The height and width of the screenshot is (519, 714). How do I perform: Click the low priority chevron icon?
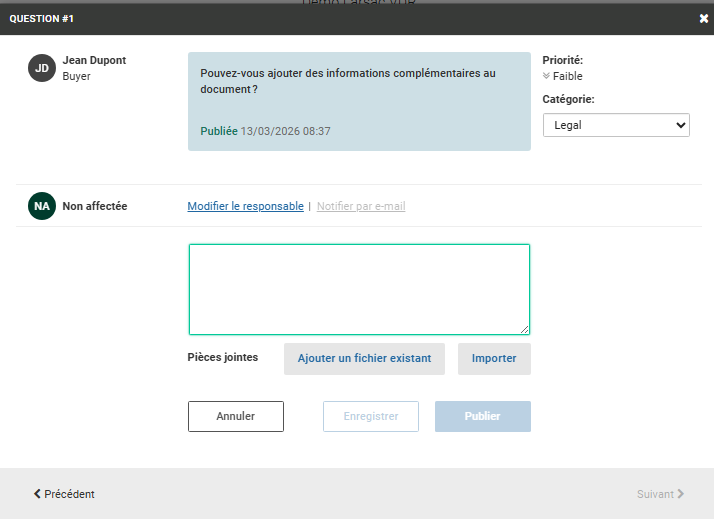[546, 76]
